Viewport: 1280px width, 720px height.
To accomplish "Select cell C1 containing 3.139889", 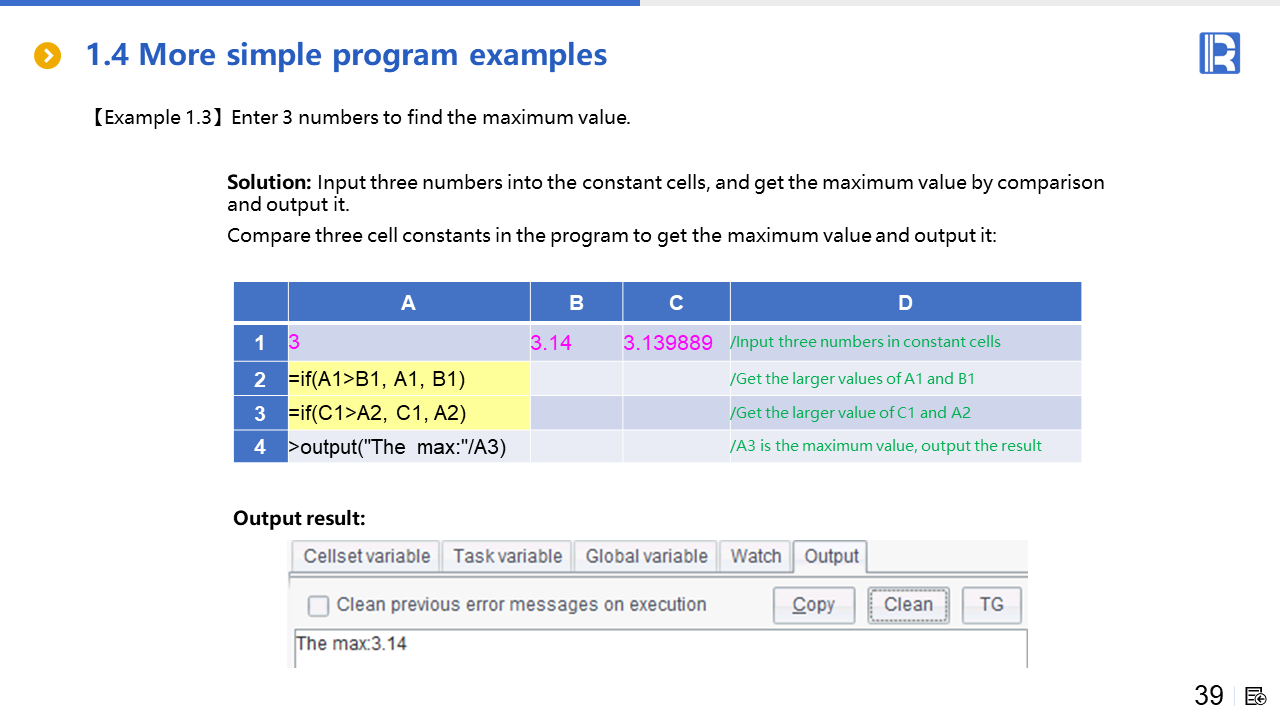I will [x=676, y=342].
